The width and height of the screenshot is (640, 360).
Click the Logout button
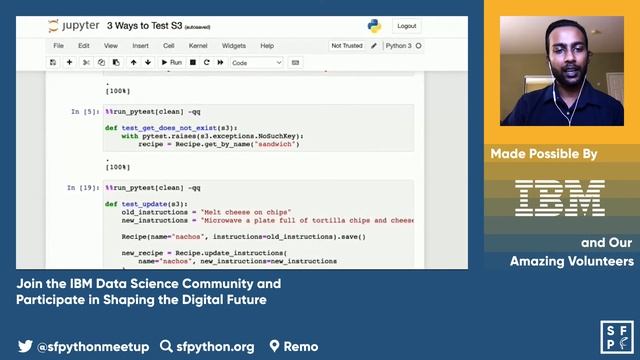pos(407,26)
